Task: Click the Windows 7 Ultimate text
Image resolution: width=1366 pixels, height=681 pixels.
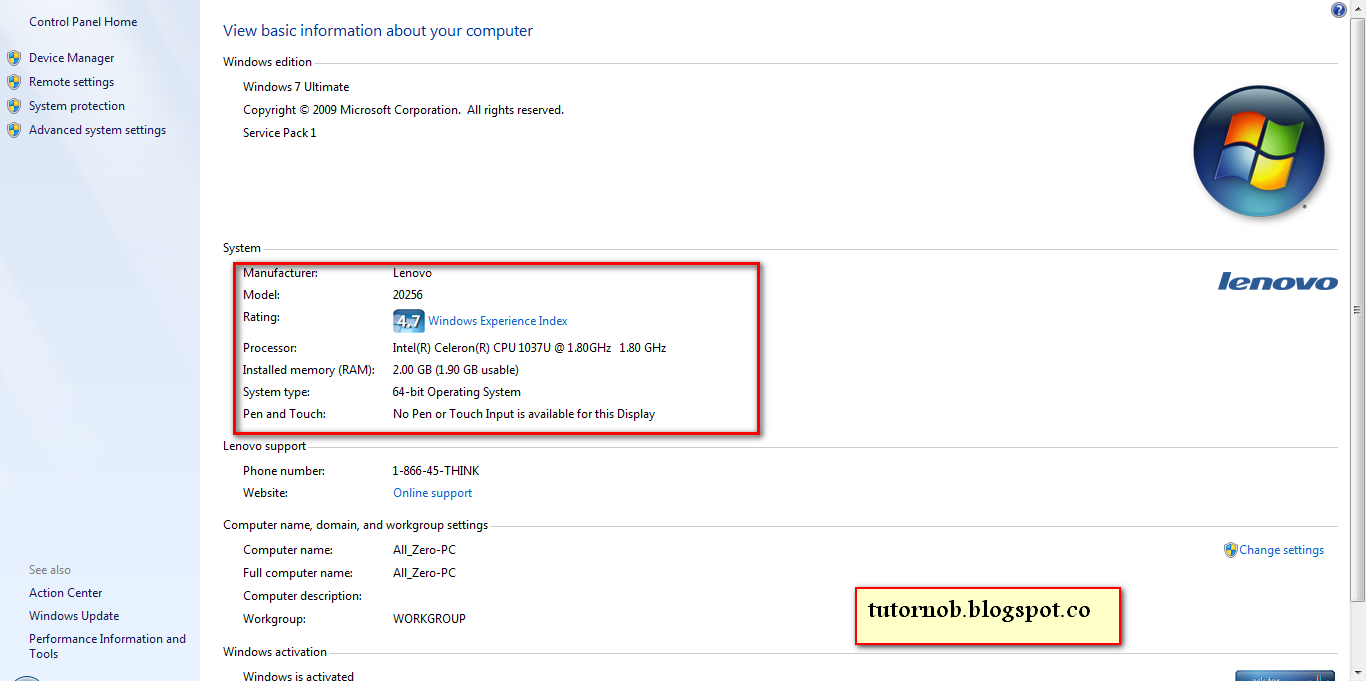Action: [x=296, y=87]
